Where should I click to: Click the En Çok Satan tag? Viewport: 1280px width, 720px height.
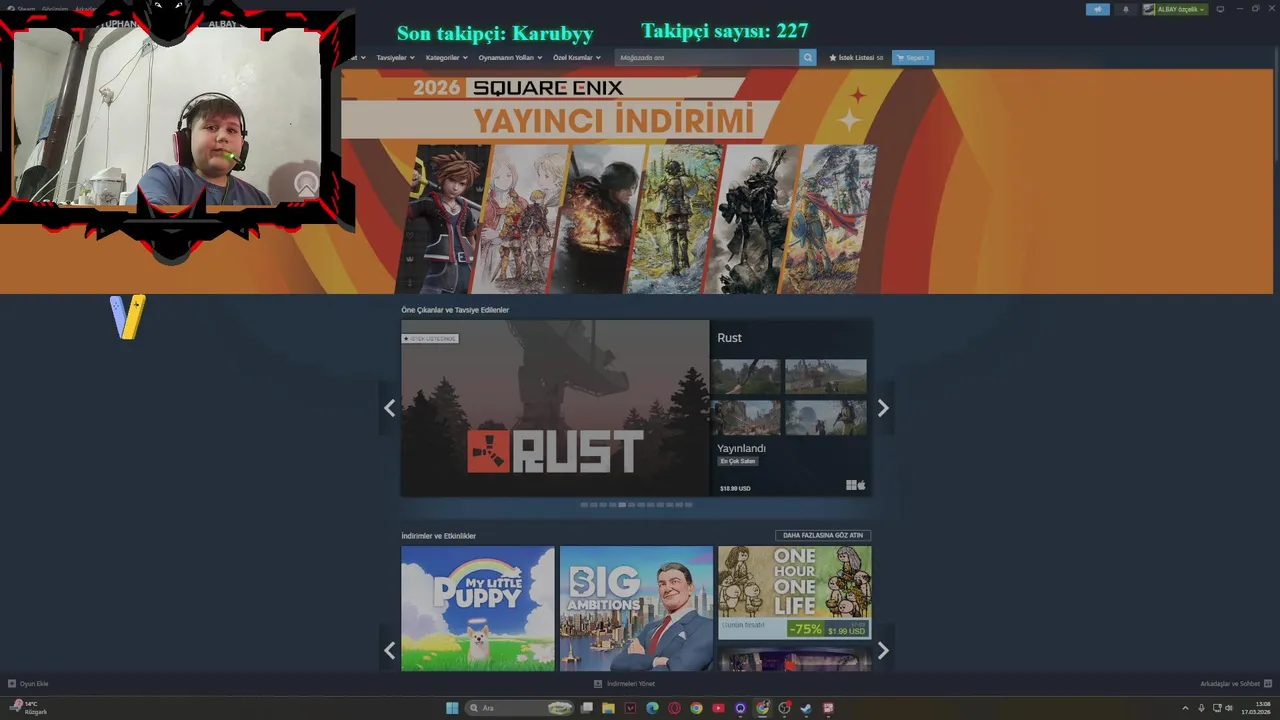pyautogui.click(x=738, y=461)
